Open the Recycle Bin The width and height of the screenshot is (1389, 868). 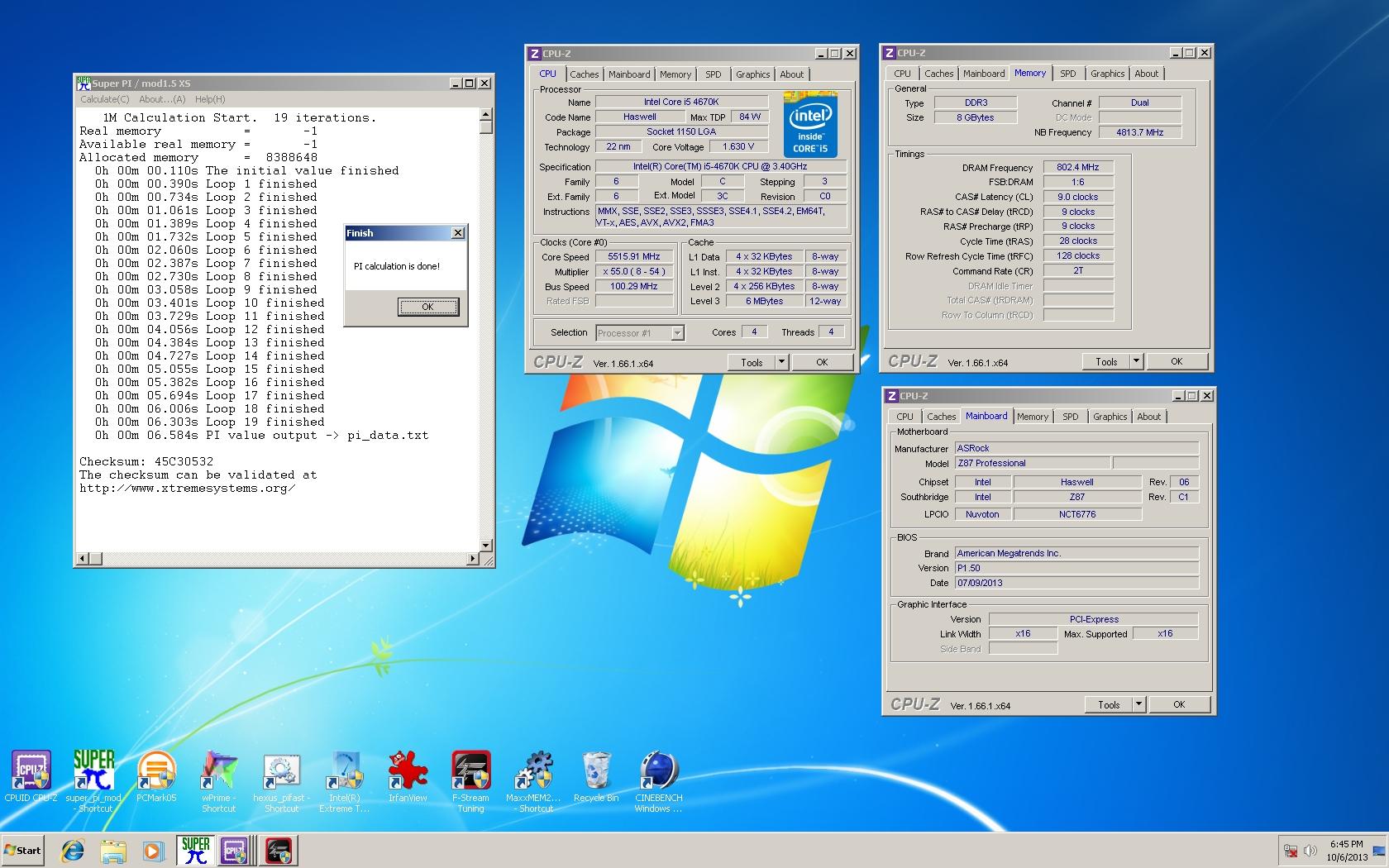[596, 775]
